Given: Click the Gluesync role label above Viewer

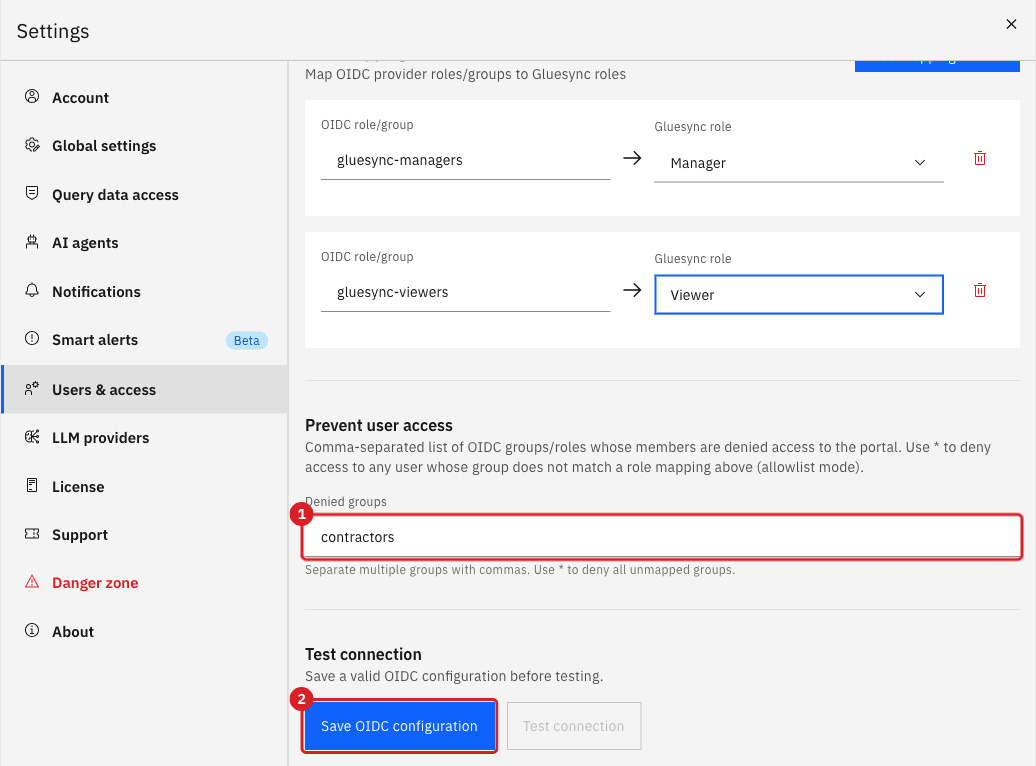Looking at the screenshot, I should coord(692,258).
